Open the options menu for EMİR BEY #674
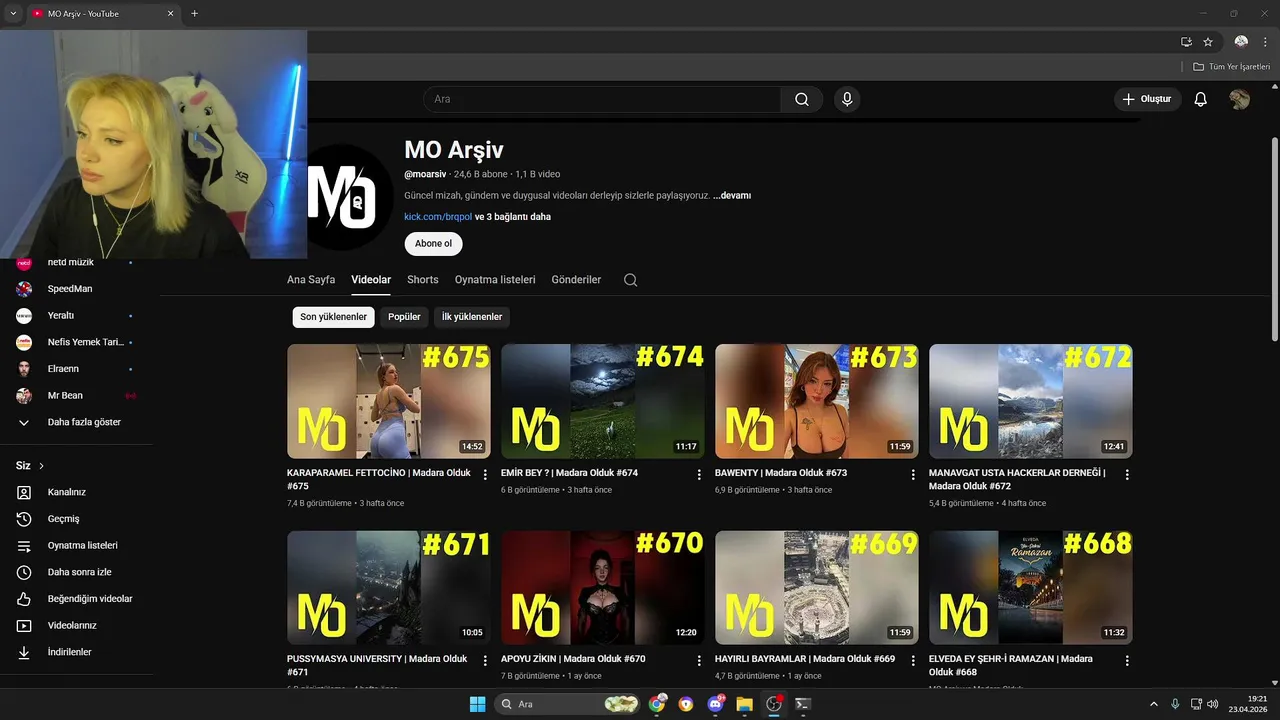Viewport: 1280px width, 720px height. (x=699, y=475)
